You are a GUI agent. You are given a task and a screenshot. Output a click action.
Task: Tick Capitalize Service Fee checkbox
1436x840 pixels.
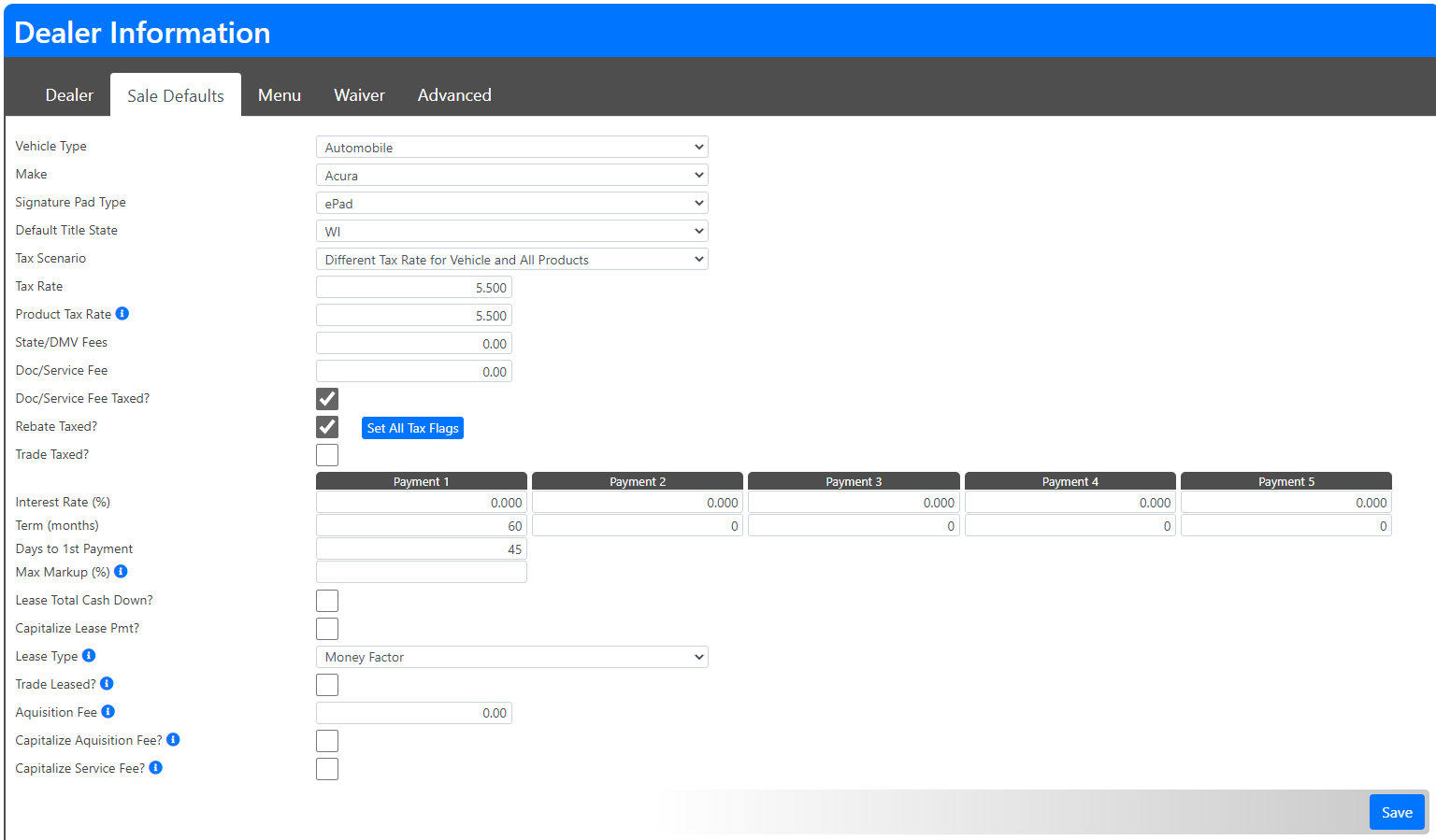coord(327,769)
